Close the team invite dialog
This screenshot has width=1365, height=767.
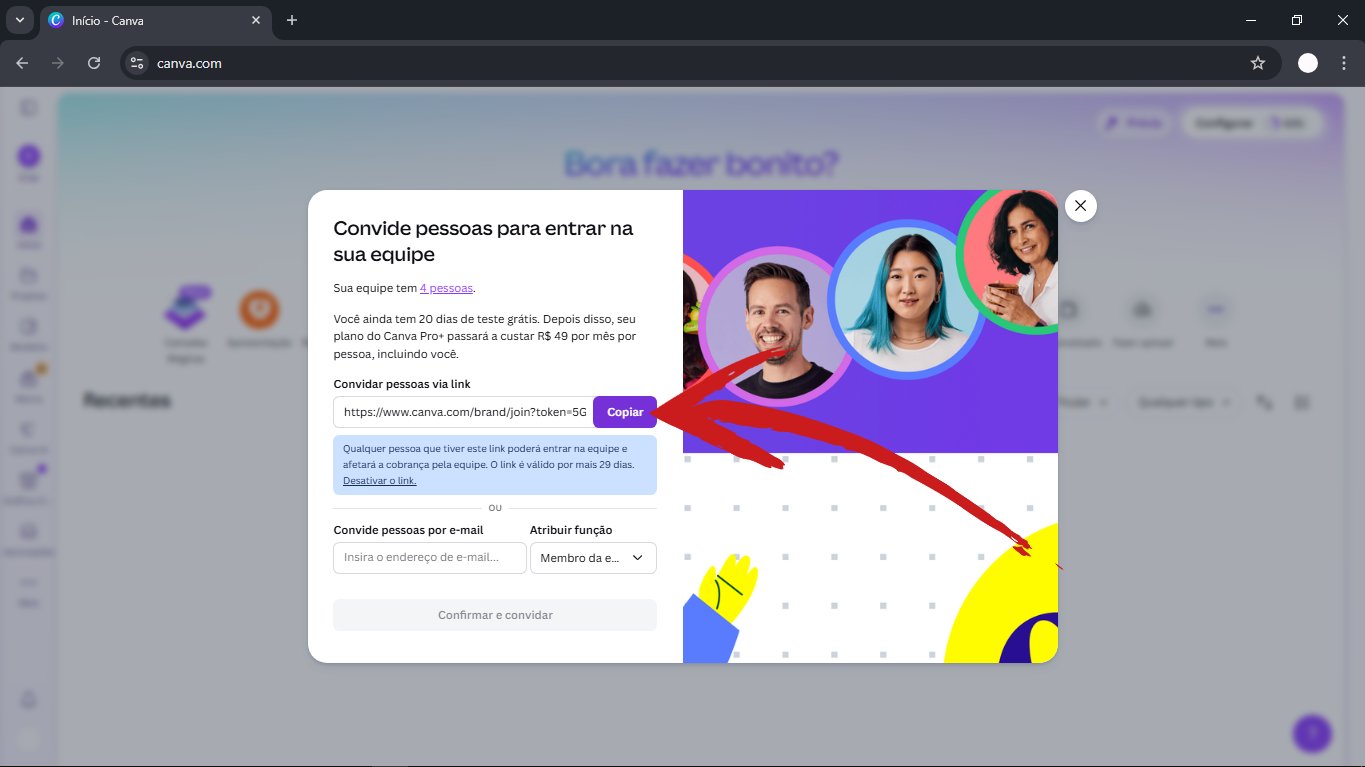[x=1081, y=206]
